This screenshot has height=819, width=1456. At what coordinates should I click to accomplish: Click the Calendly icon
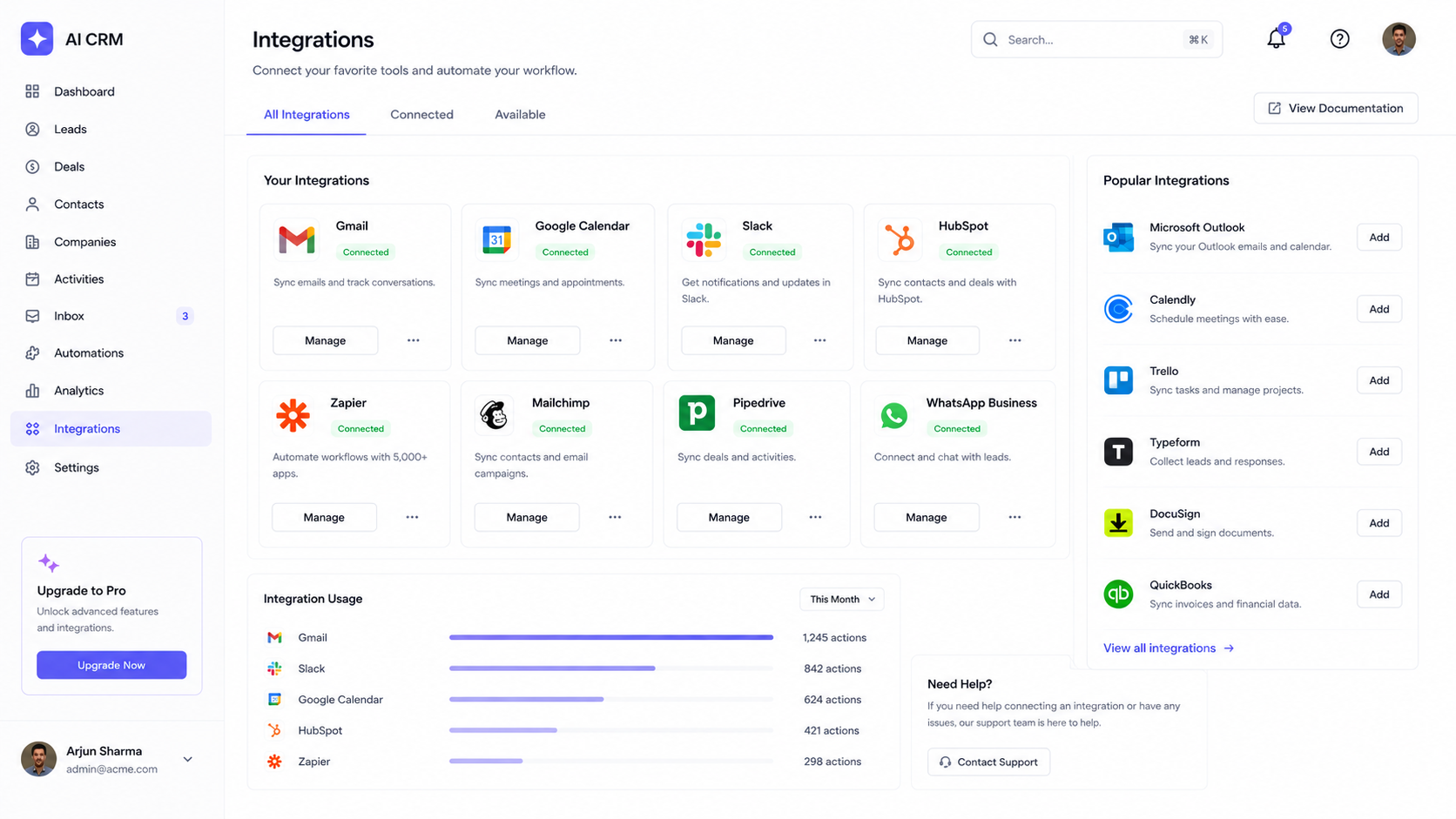pyautogui.click(x=1118, y=309)
